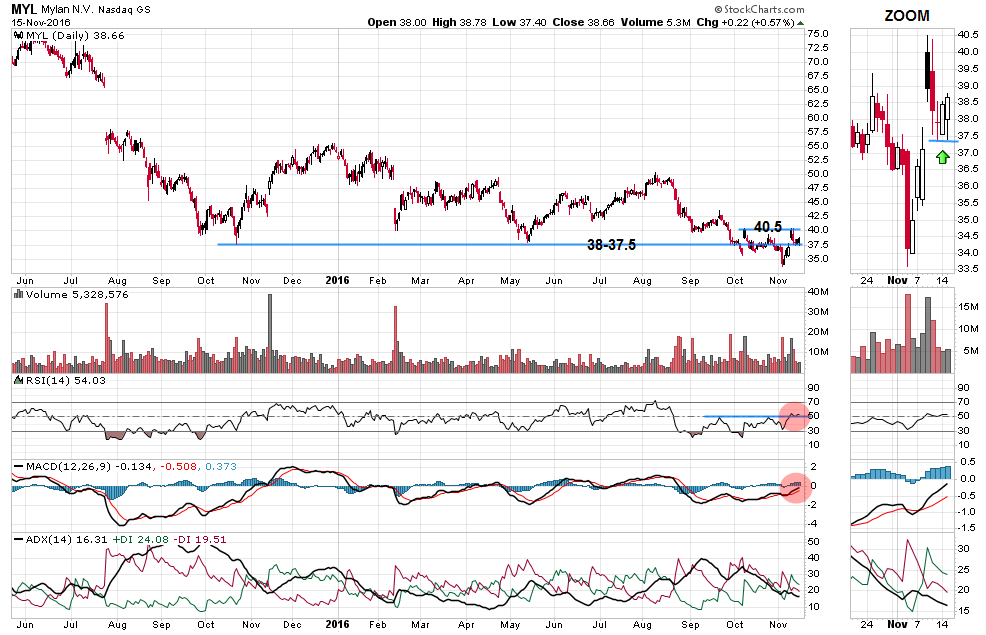Click 2016 year label under ADX panel
This screenshot has width=986, height=635.
337,624
